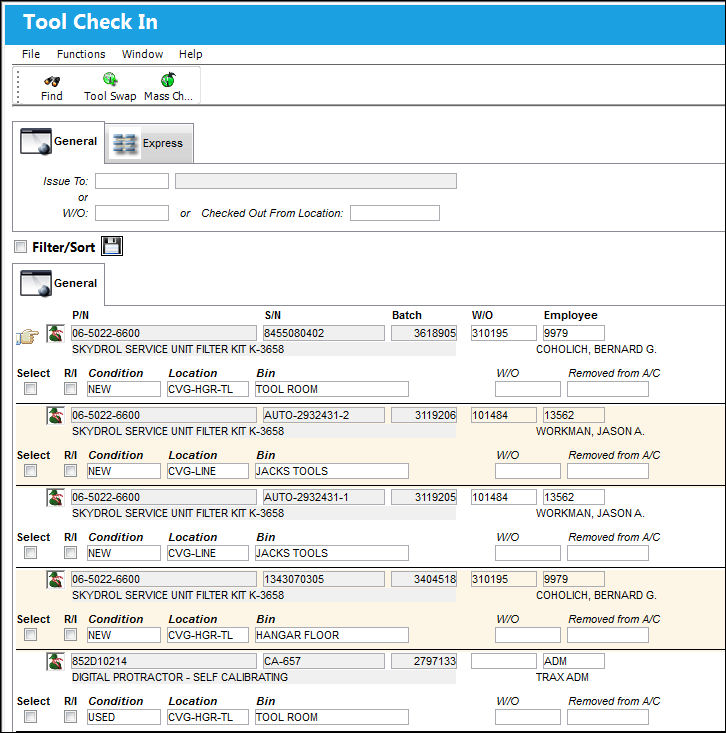This screenshot has width=726, height=733.
Task: Click the toolbar grip handle dots
Action: pos(18,86)
